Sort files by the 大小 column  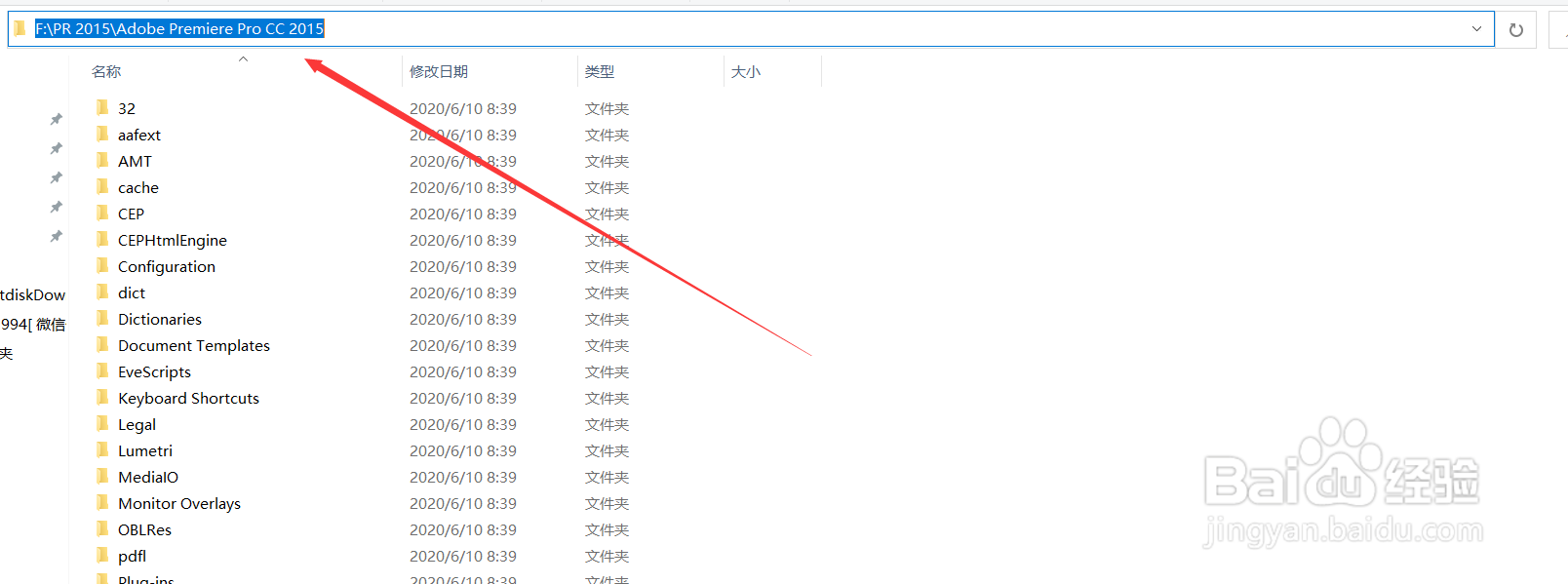click(x=746, y=71)
